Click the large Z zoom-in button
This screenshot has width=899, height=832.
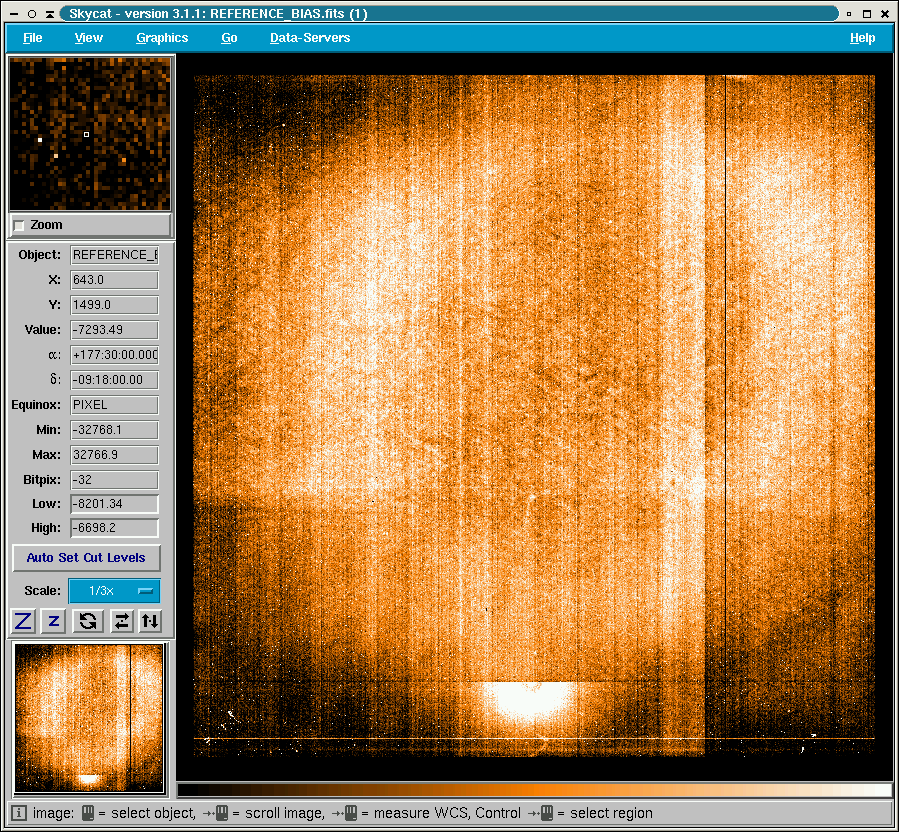coord(24,621)
